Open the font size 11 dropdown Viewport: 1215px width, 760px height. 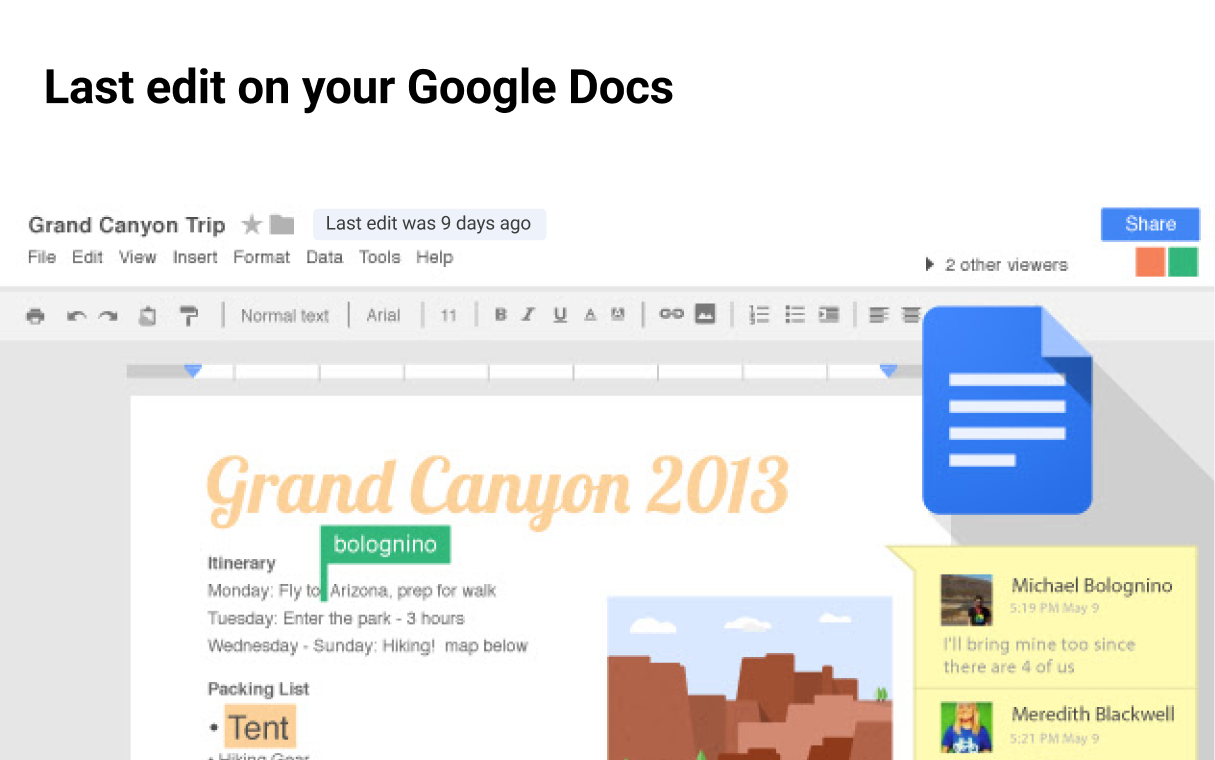click(449, 316)
